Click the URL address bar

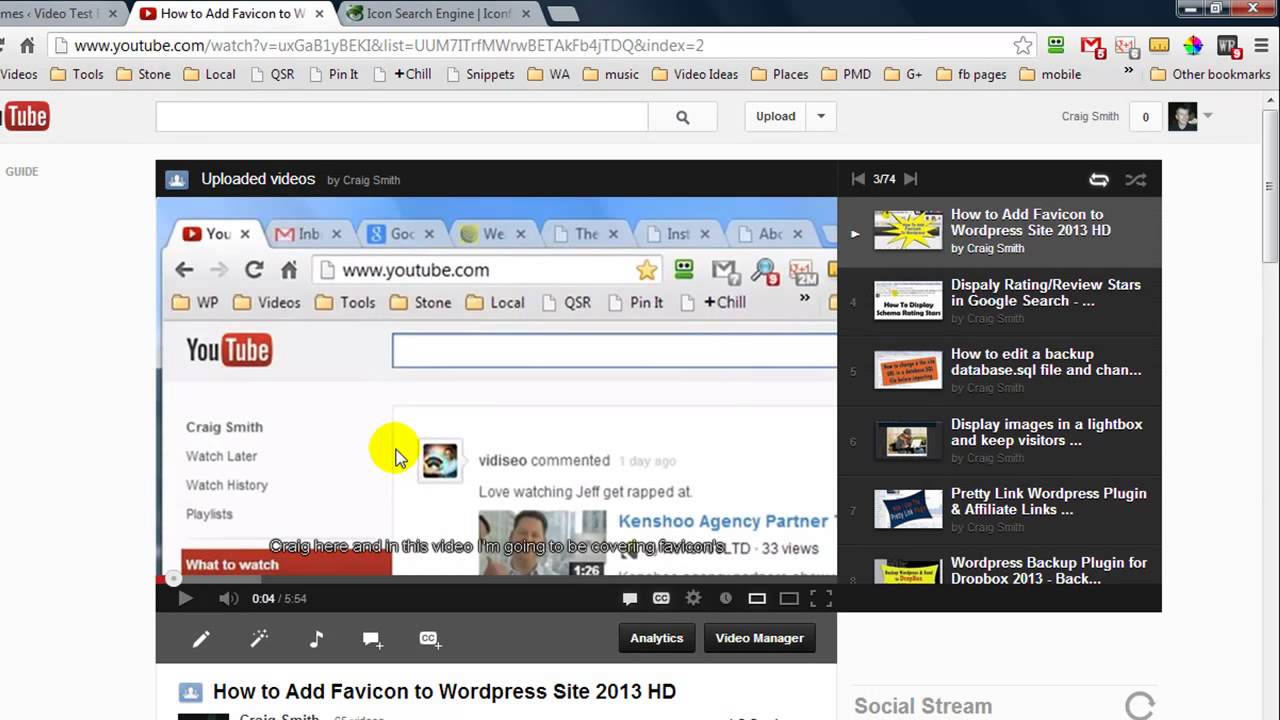click(540, 46)
